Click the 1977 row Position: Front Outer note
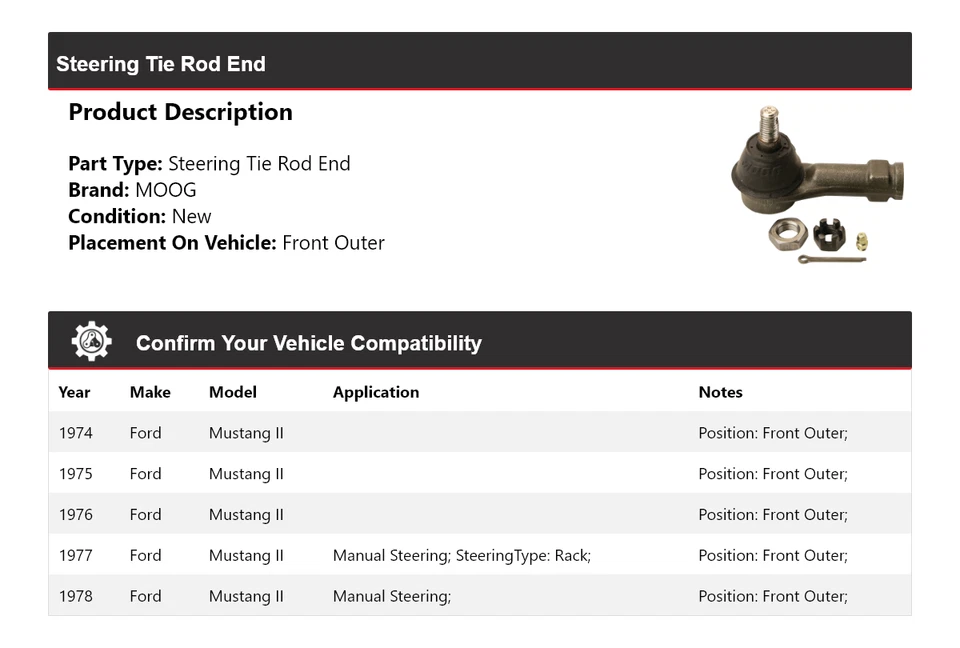 click(772, 556)
